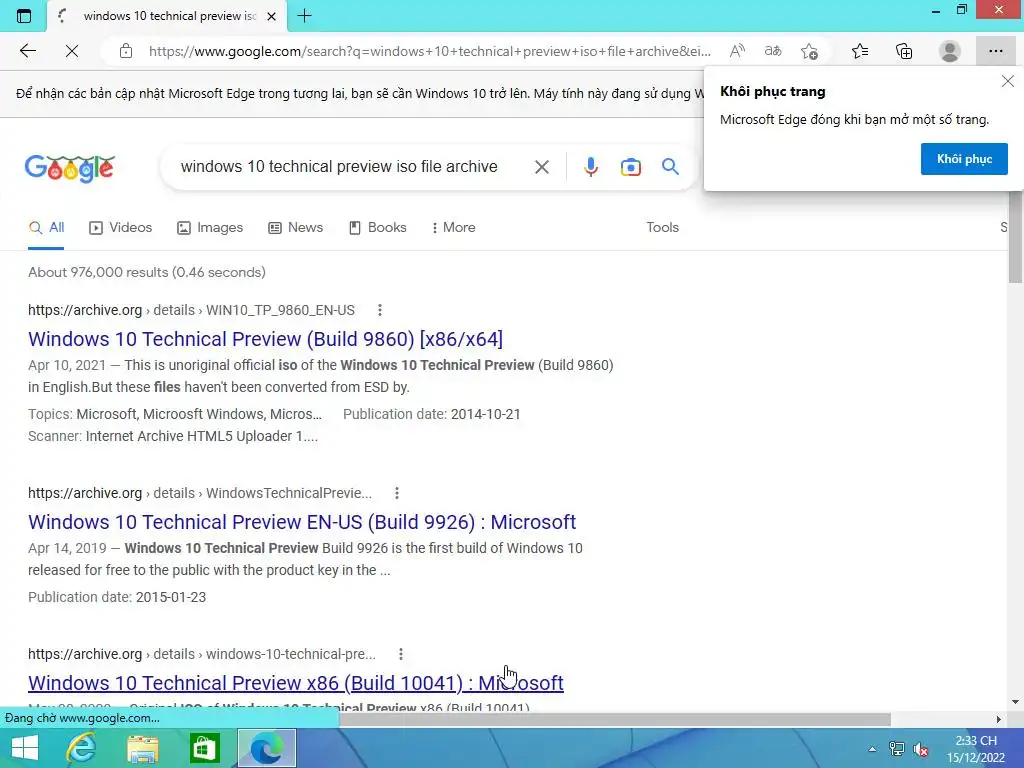Open a new tab
This screenshot has width=1024, height=768.
coord(304,16)
